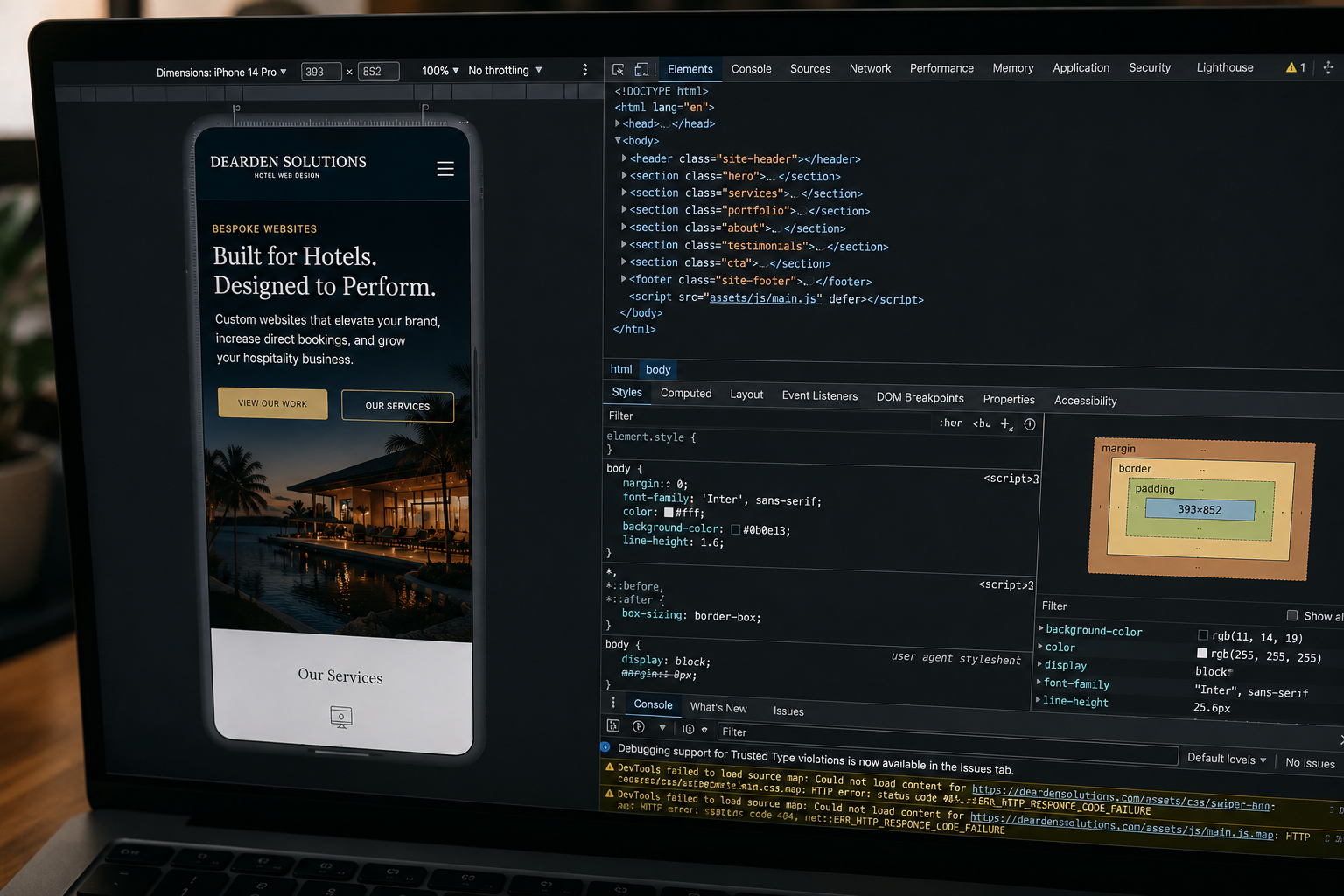Viewport: 1344px width, 896px height.
Task: Expand the footer site-footer node
Action: point(624,279)
